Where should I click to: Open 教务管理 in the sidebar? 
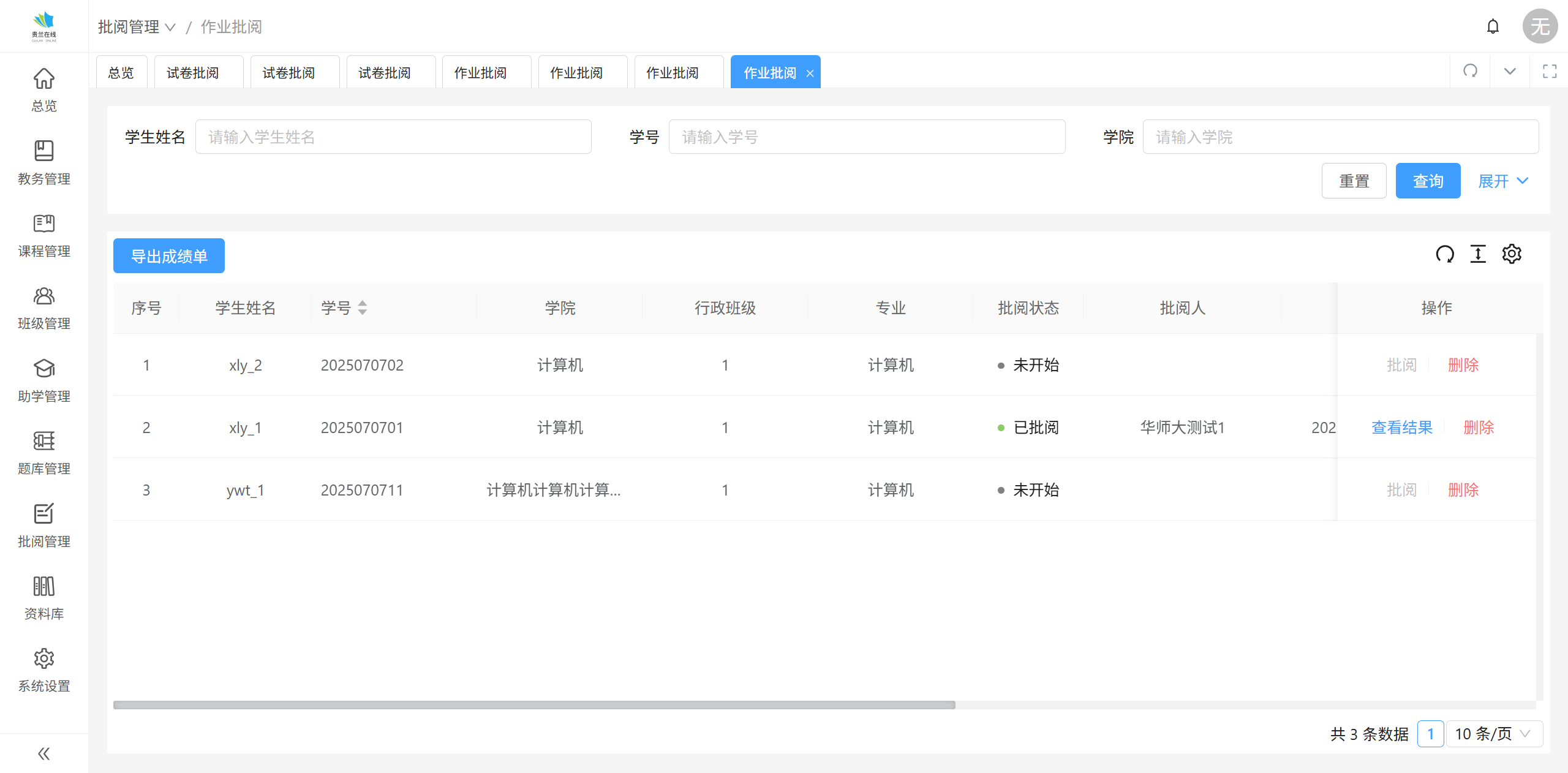tap(43, 163)
